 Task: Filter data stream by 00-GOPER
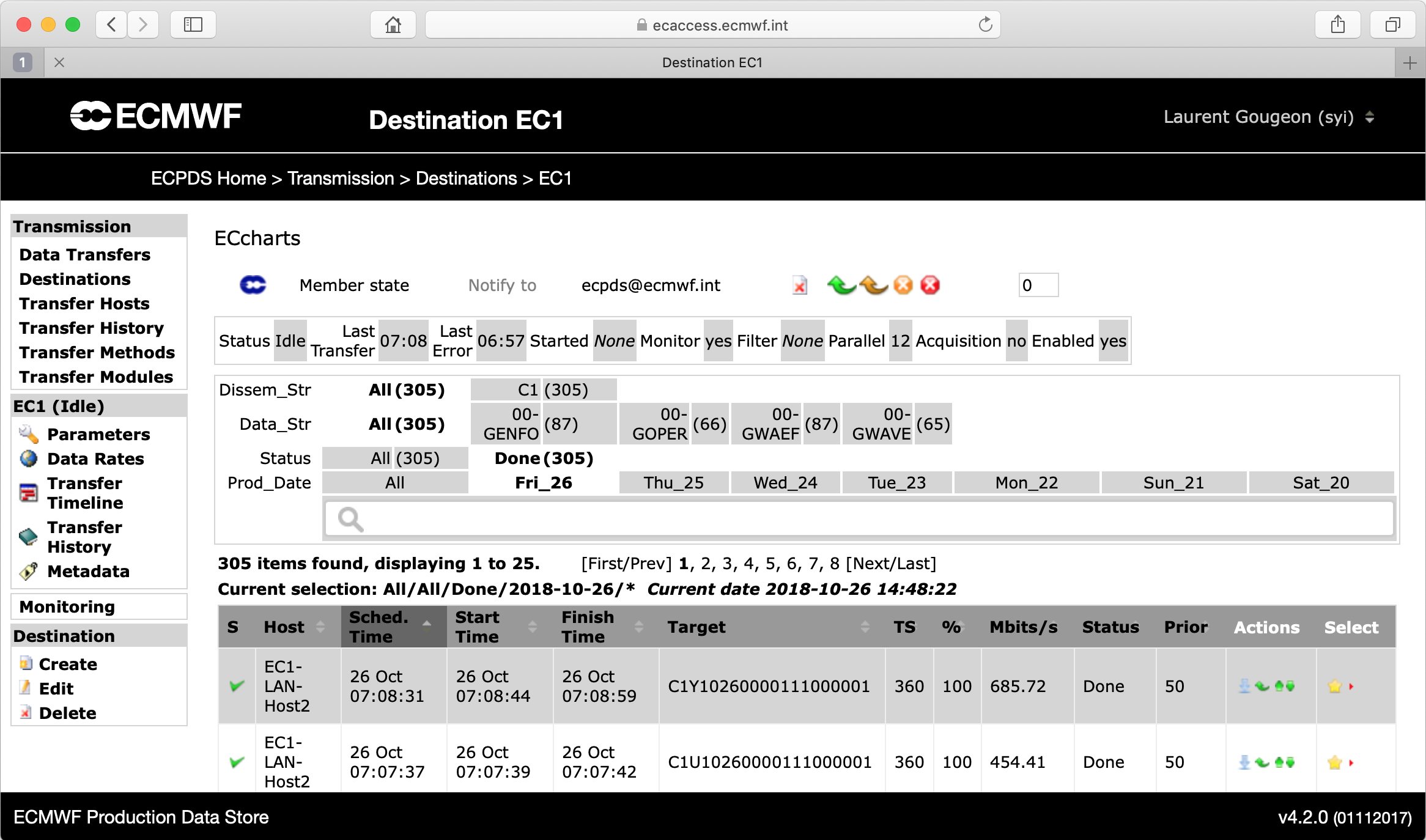coord(659,424)
